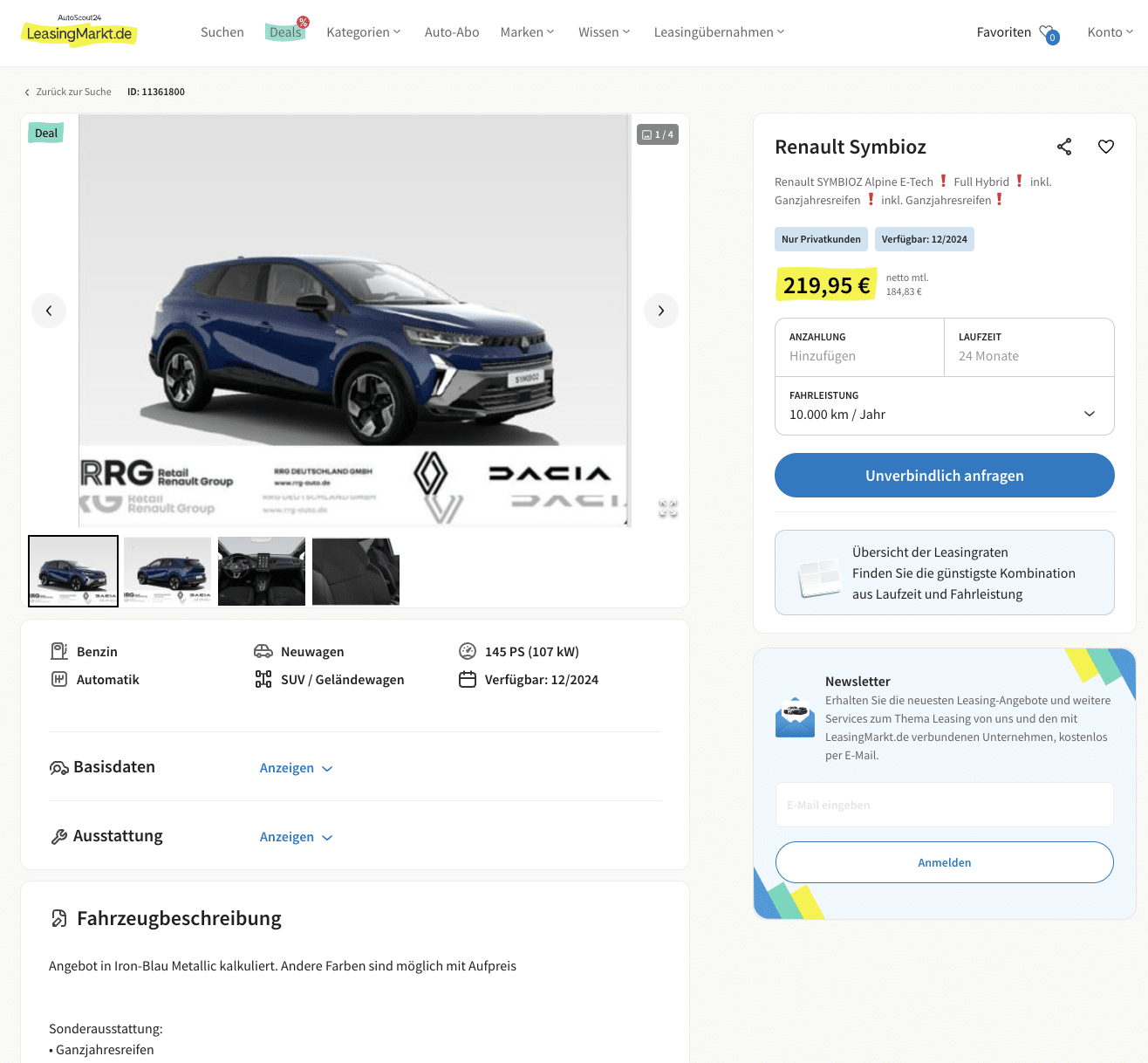Image resolution: width=1148 pixels, height=1063 pixels.
Task: Expand the Marken menu
Action: click(x=527, y=32)
